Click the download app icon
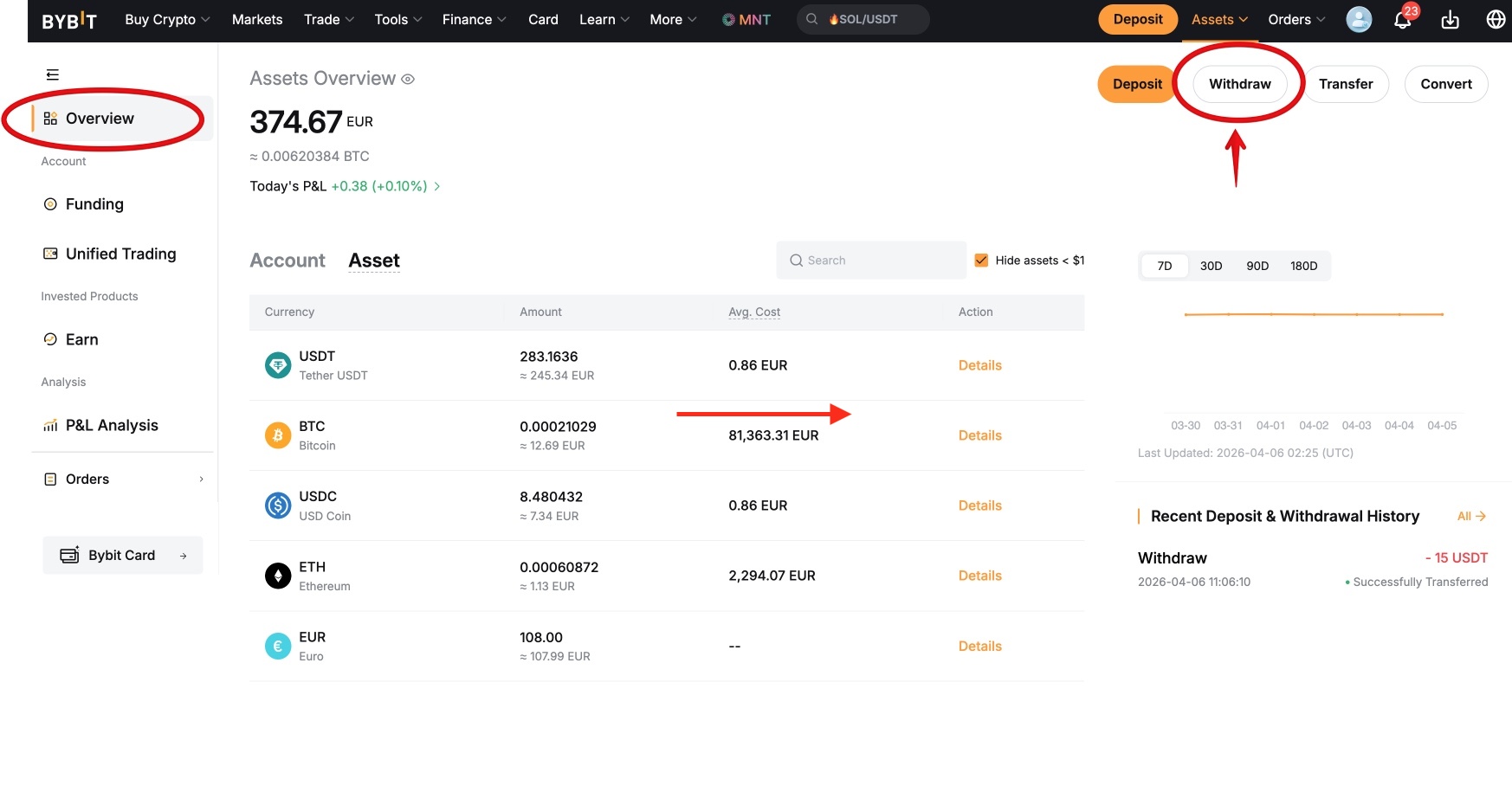This screenshot has width=1512, height=811. coord(1451,19)
